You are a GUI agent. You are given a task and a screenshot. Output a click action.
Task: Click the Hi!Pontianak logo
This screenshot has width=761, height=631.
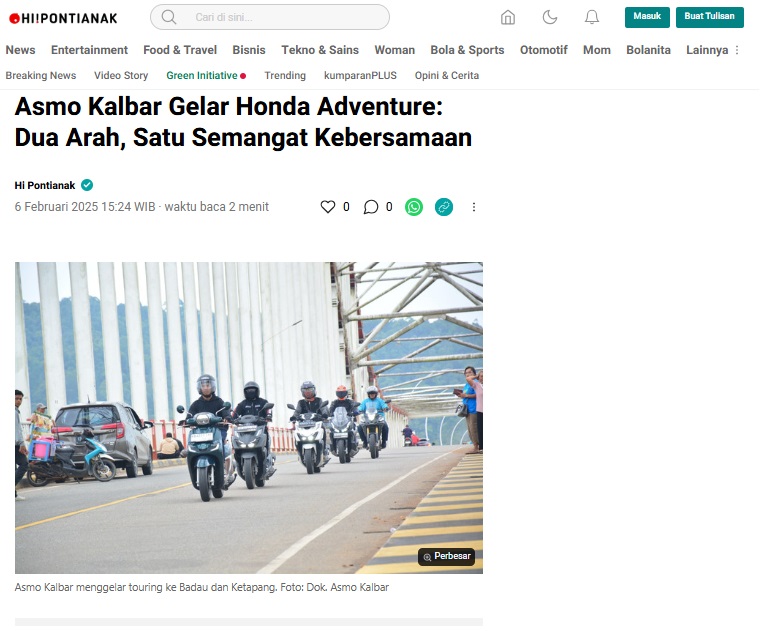(x=63, y=18)
